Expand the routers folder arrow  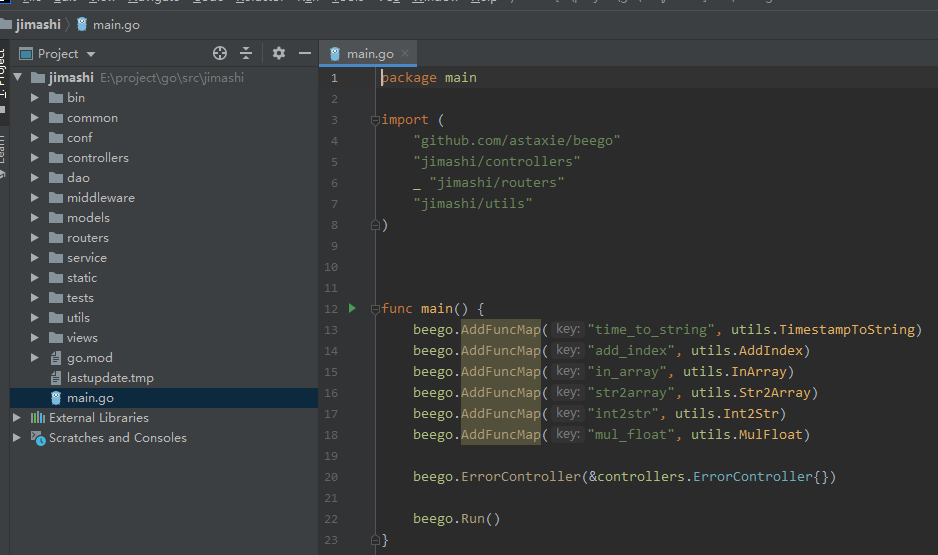[35, 238]
